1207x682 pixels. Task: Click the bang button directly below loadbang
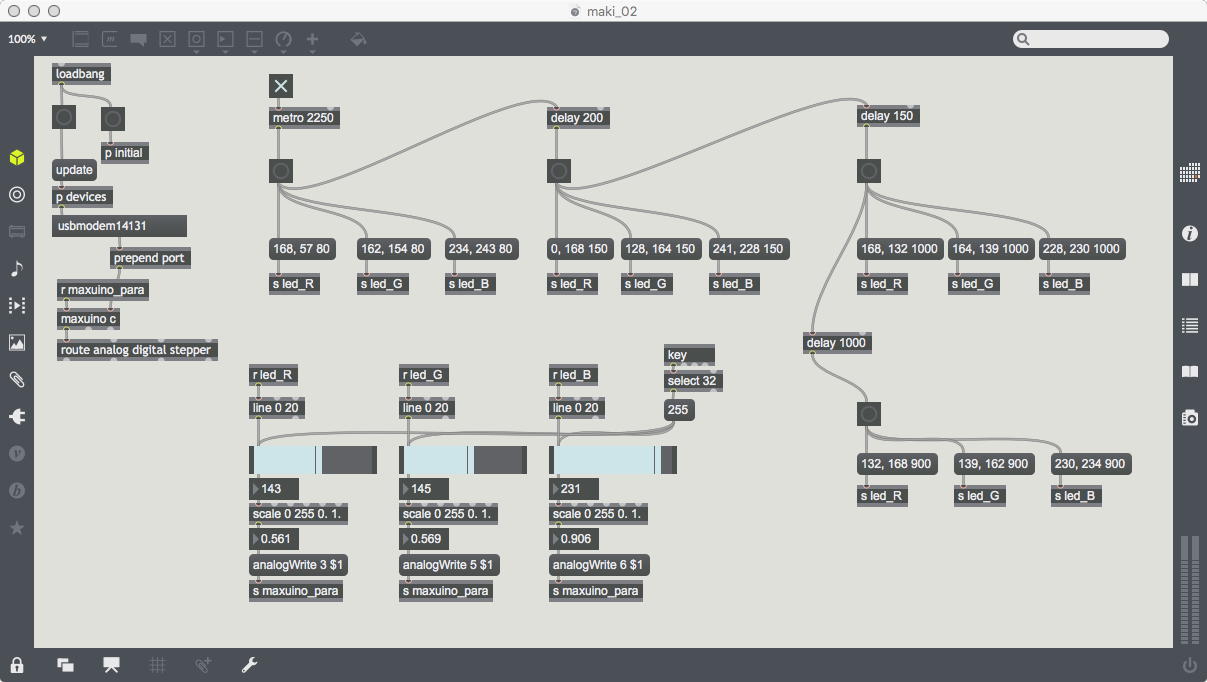coord(64,117)
